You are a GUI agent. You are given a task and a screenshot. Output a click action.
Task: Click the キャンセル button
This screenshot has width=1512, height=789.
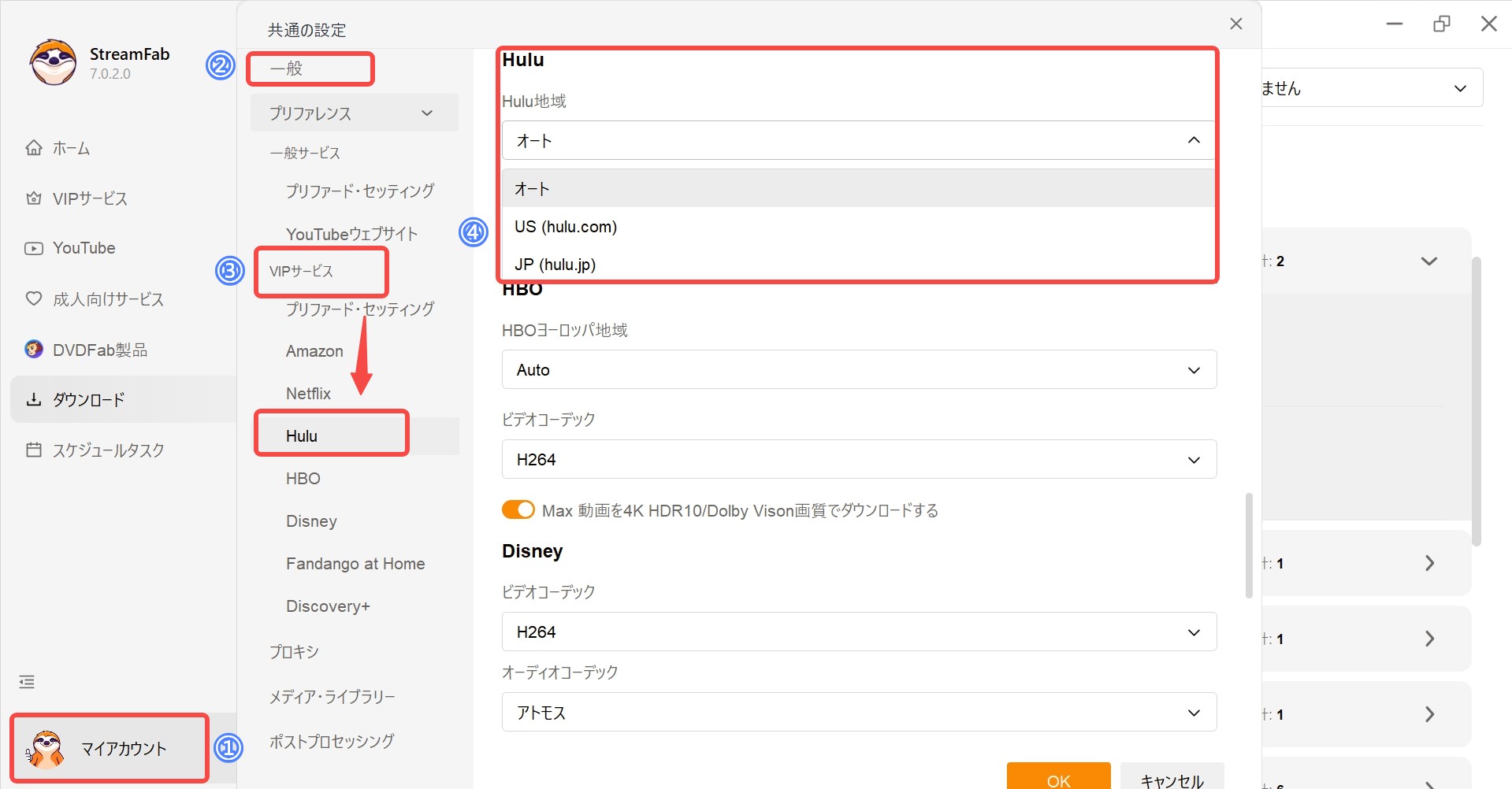click(1172, 776)
